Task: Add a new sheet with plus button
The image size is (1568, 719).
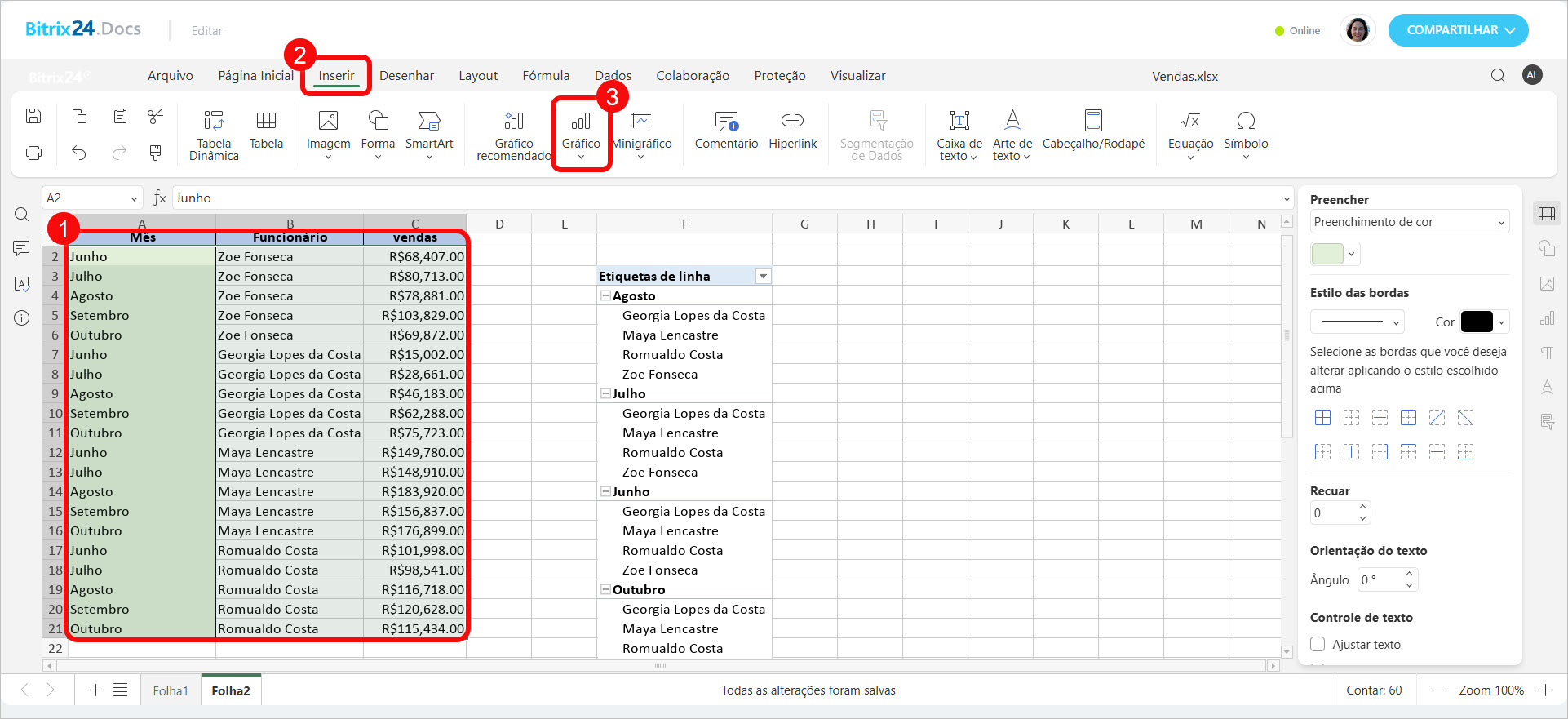Action: [95, 690]
